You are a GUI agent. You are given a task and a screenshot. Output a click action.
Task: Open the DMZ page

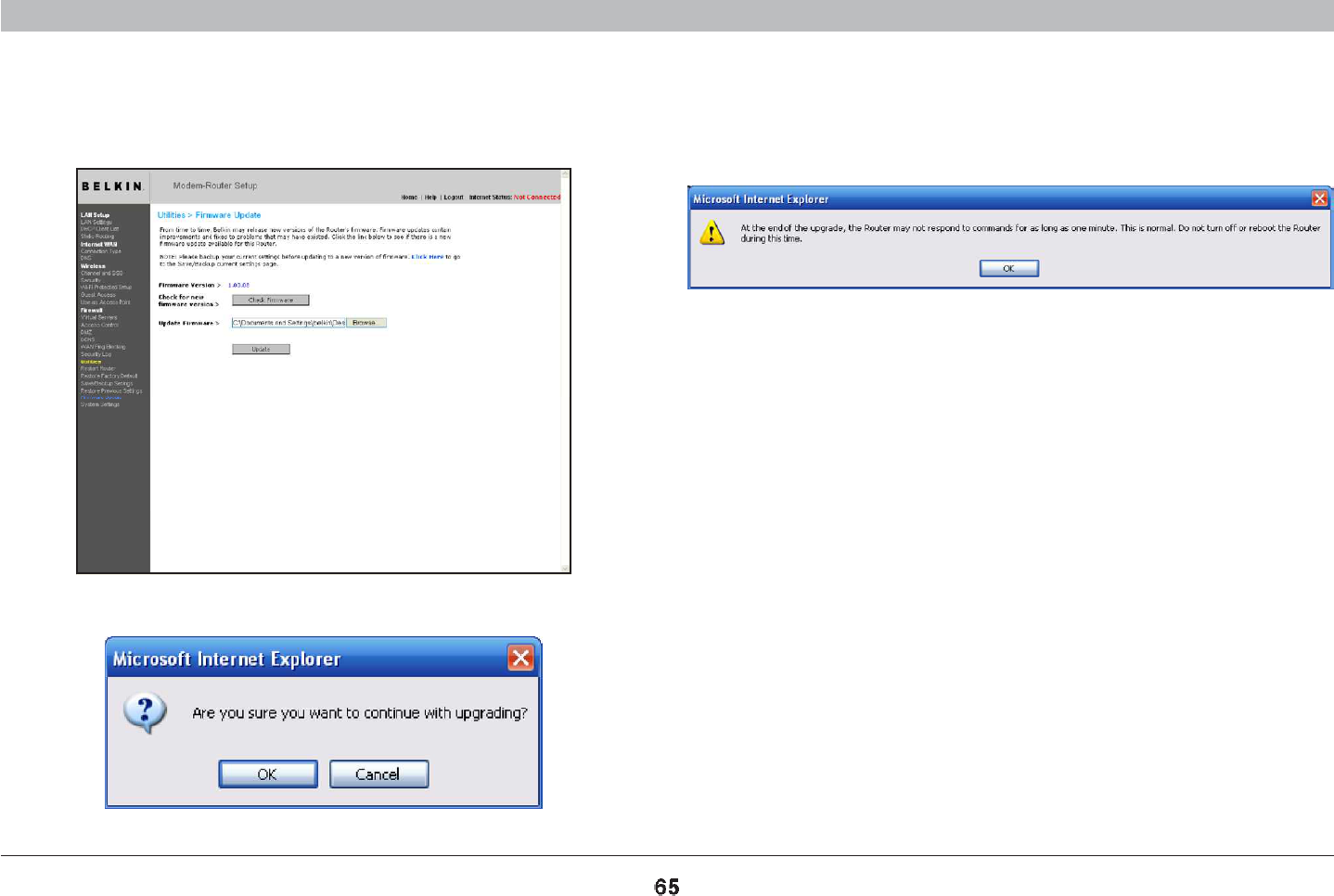[86, 332]
